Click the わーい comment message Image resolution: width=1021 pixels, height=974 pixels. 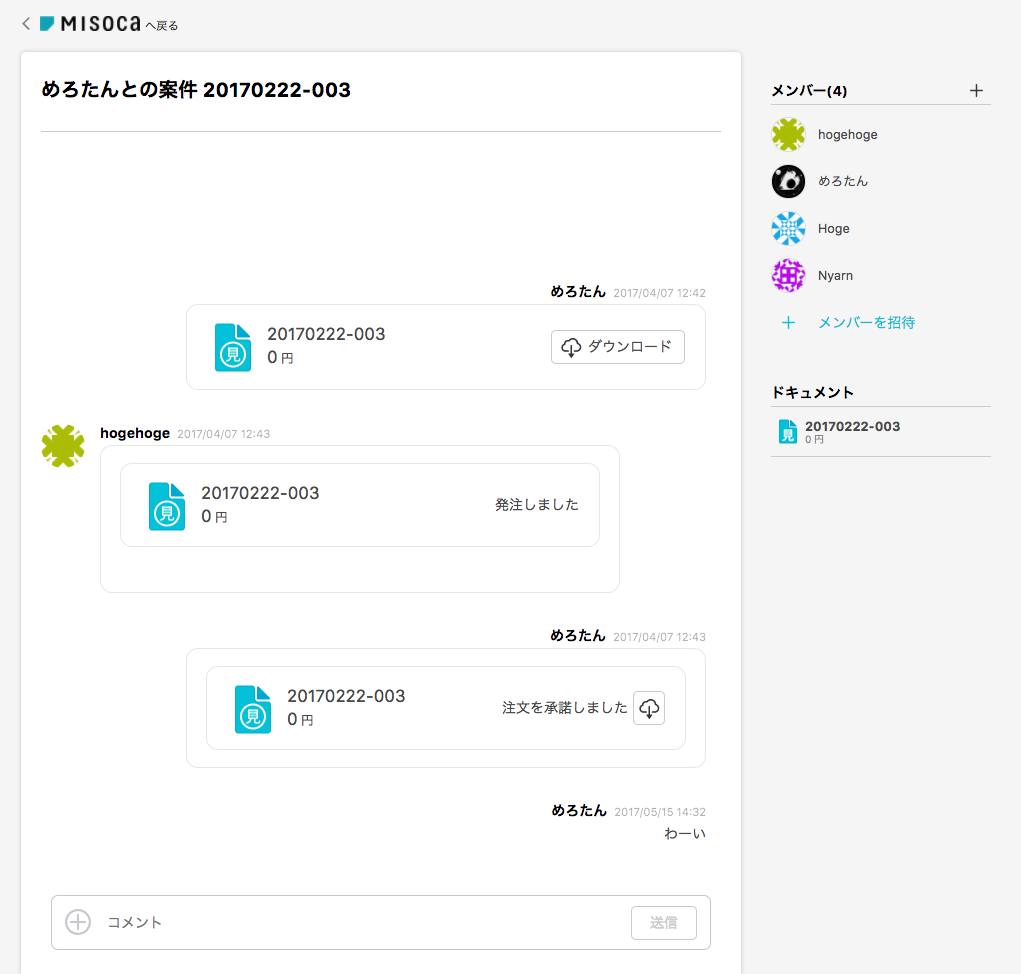(684, 833)
